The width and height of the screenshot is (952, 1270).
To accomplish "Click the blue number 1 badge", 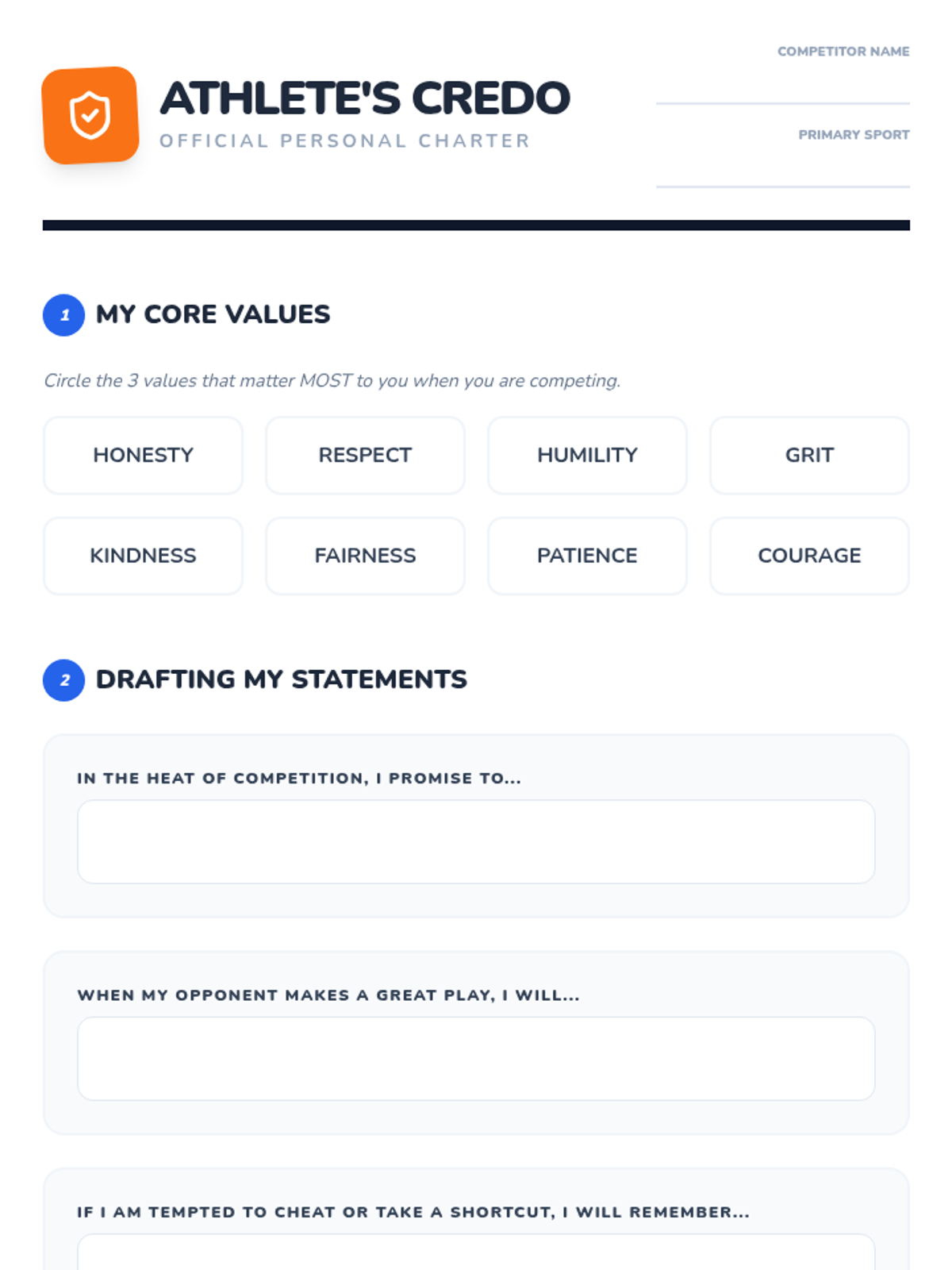I will [x=64, y=315].
